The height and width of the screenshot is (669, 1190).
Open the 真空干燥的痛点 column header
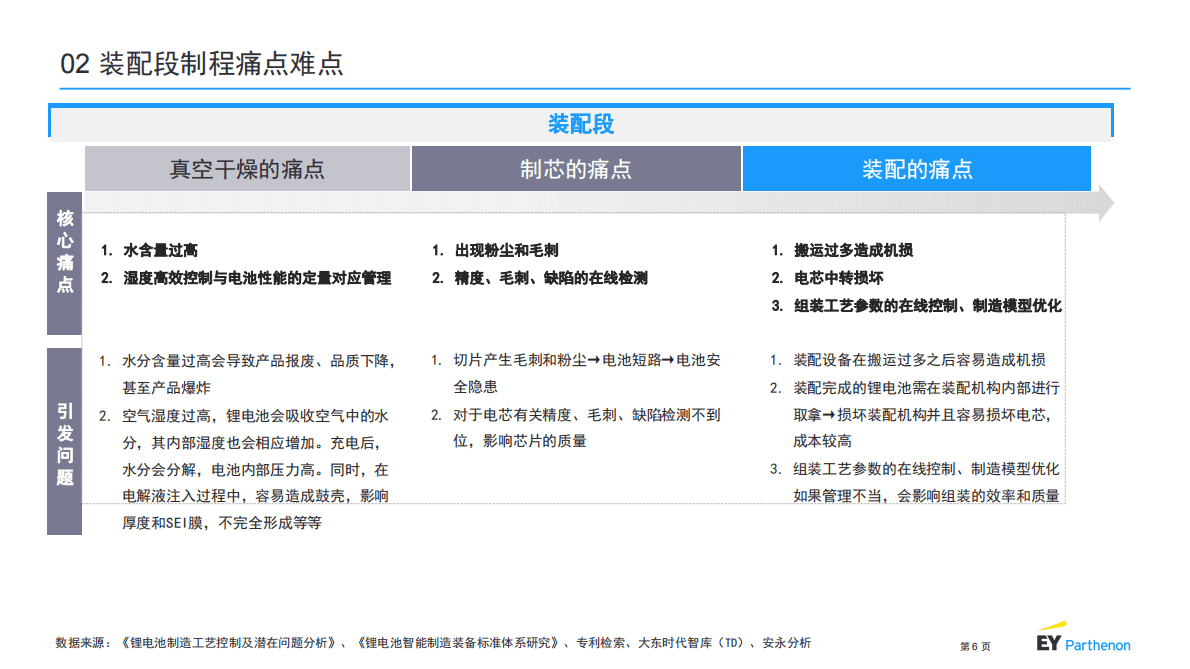coord(249,168)
